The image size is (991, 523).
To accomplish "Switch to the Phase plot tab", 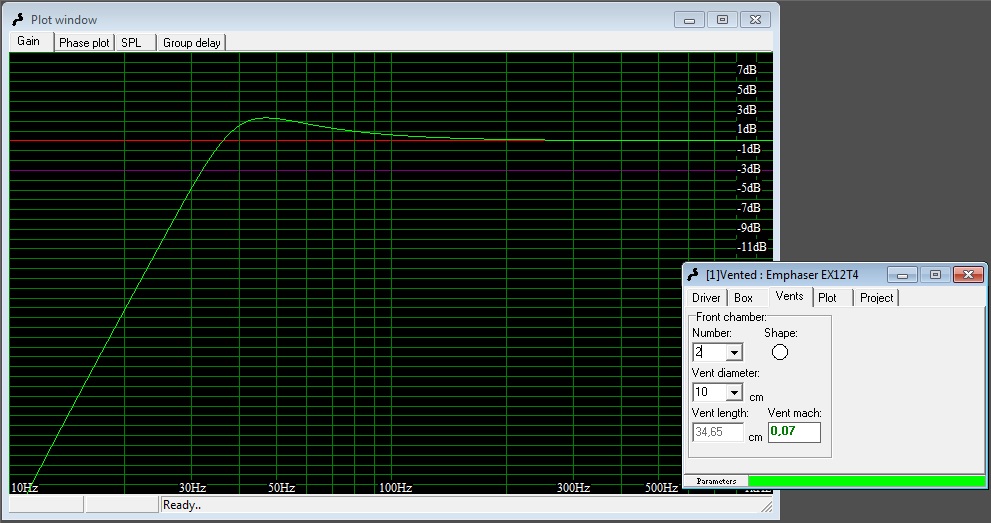I will click(x=84, y=43).
